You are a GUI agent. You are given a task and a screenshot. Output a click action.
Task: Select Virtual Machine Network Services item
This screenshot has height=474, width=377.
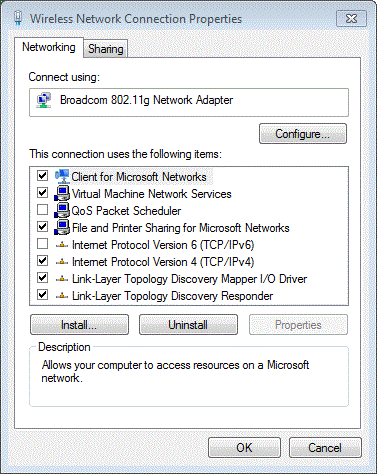click(152, 194)
